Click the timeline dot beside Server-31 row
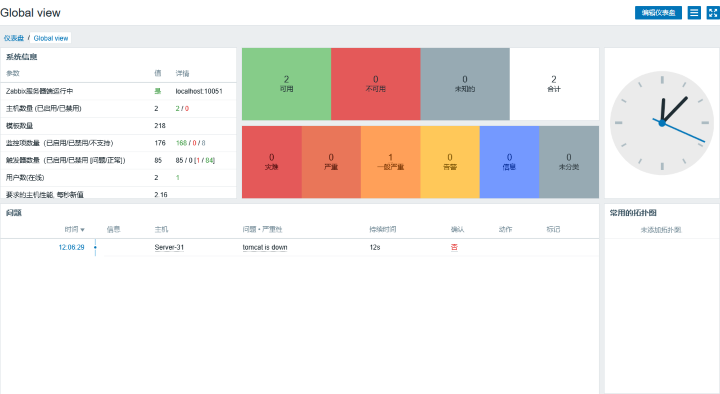This screenshot has height=394, width=720. click(x=95, y=247)
